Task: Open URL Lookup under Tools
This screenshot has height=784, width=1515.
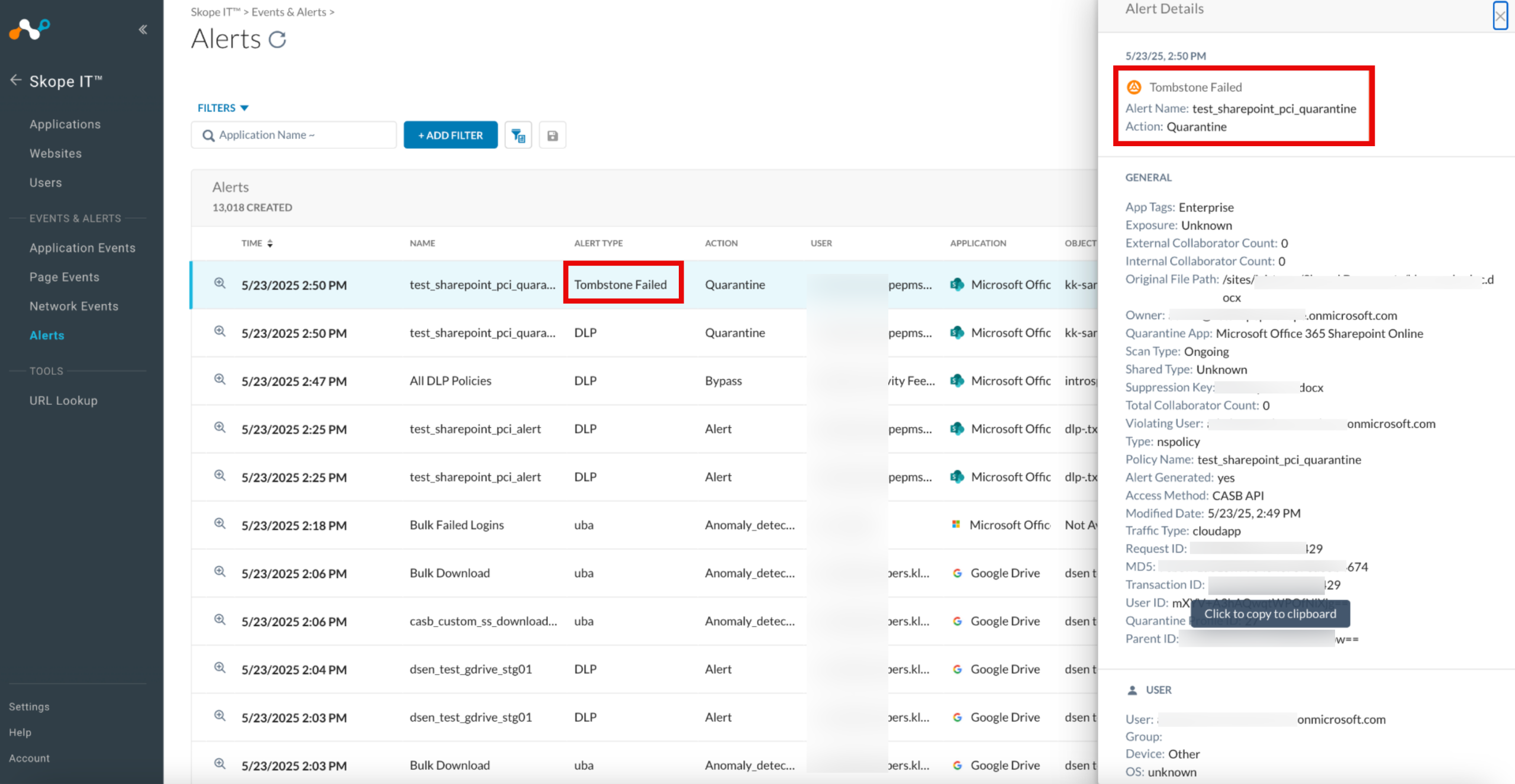Action: (63, 400)
